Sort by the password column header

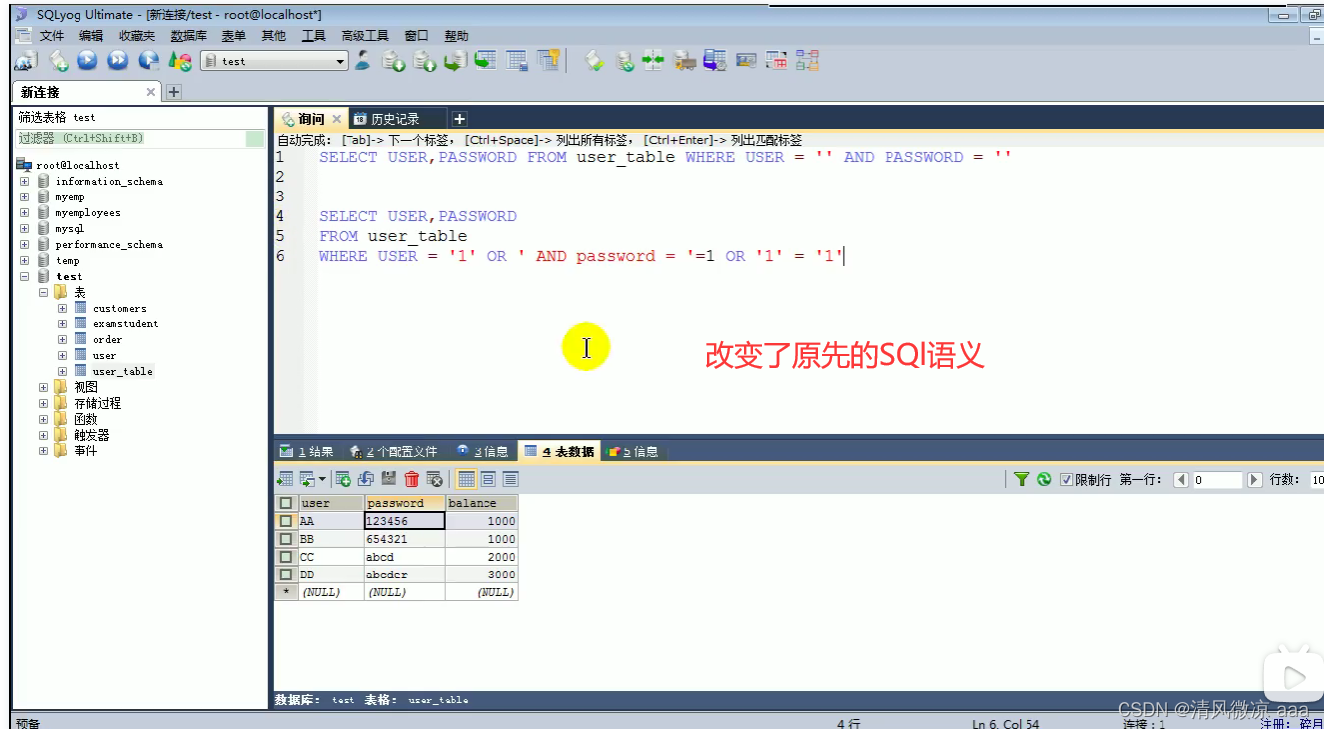pos(405,503)
